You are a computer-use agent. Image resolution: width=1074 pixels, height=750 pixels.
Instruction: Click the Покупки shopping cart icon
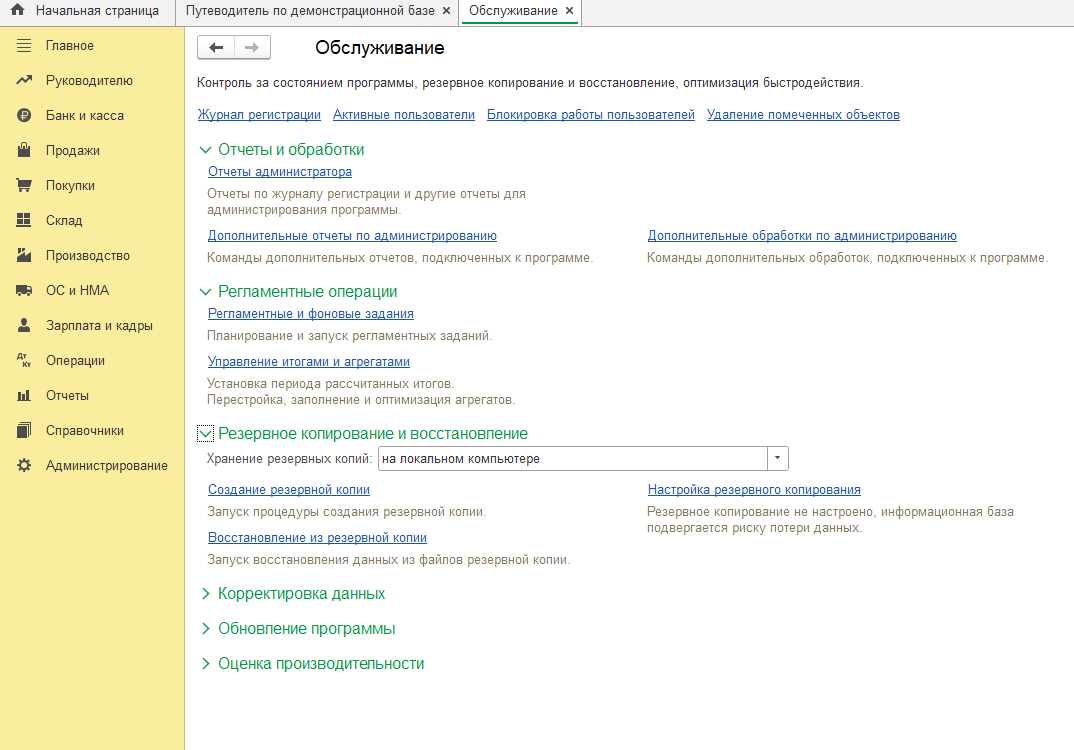pos(25,186)
